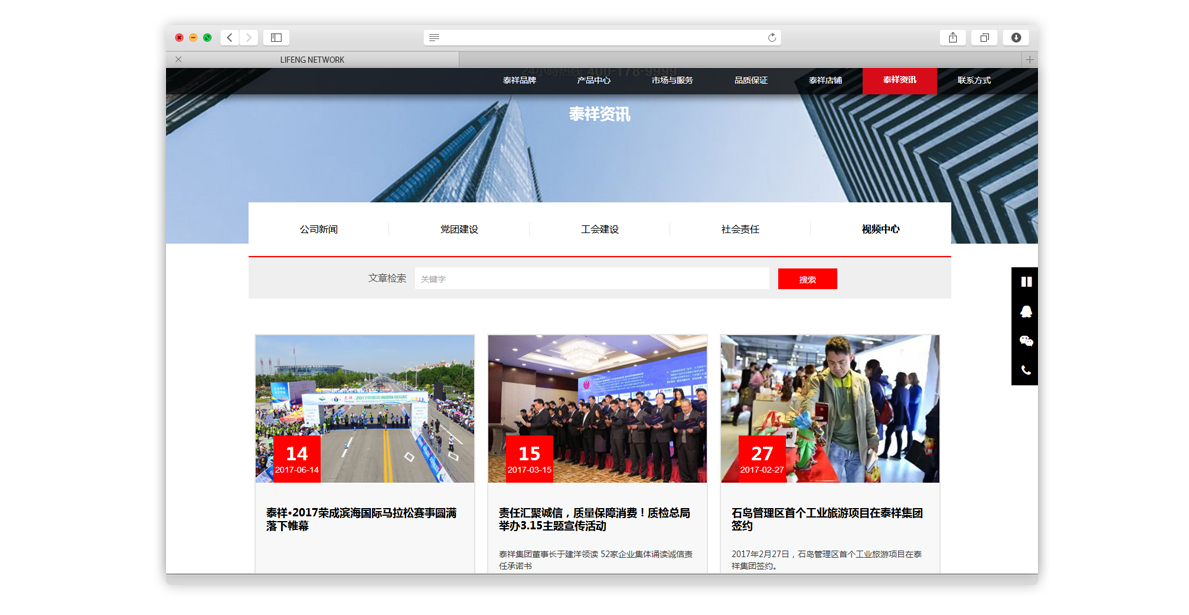The height and width of the screenshot is (615, 1189).
Task: Open the 泰祥店铺 navigation menu
Action: pyautogui.click(x=825, y=80)
